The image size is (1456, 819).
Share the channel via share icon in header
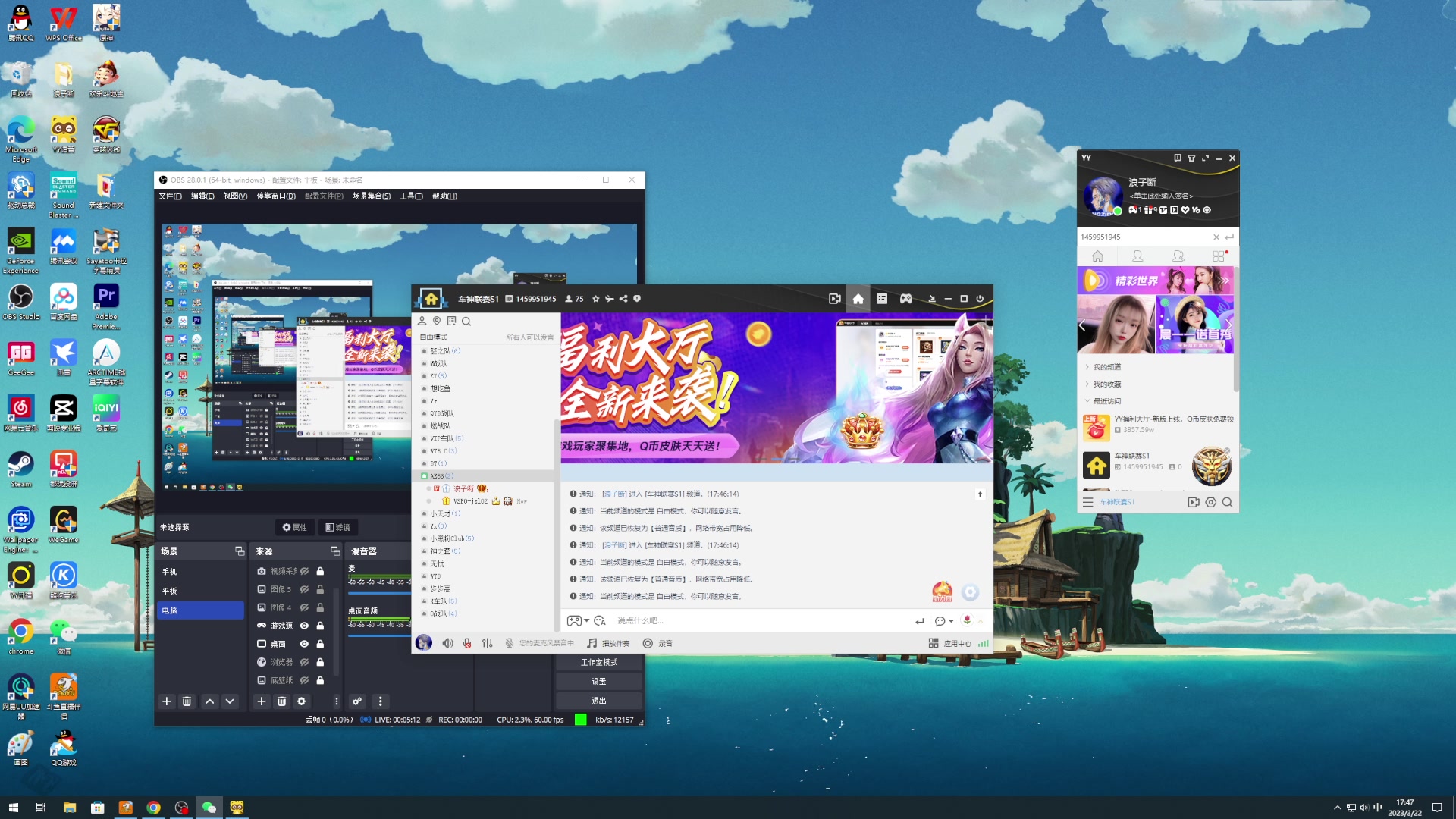pos(623,299)
